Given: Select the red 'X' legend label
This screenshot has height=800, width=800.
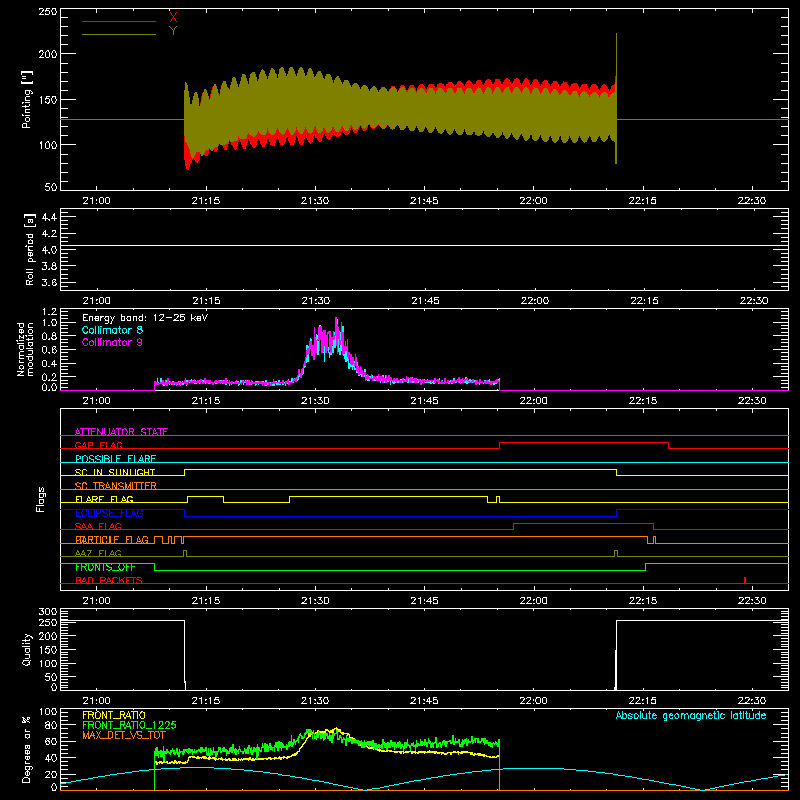Looking at the screenshot, I should [x=173, y=17].
